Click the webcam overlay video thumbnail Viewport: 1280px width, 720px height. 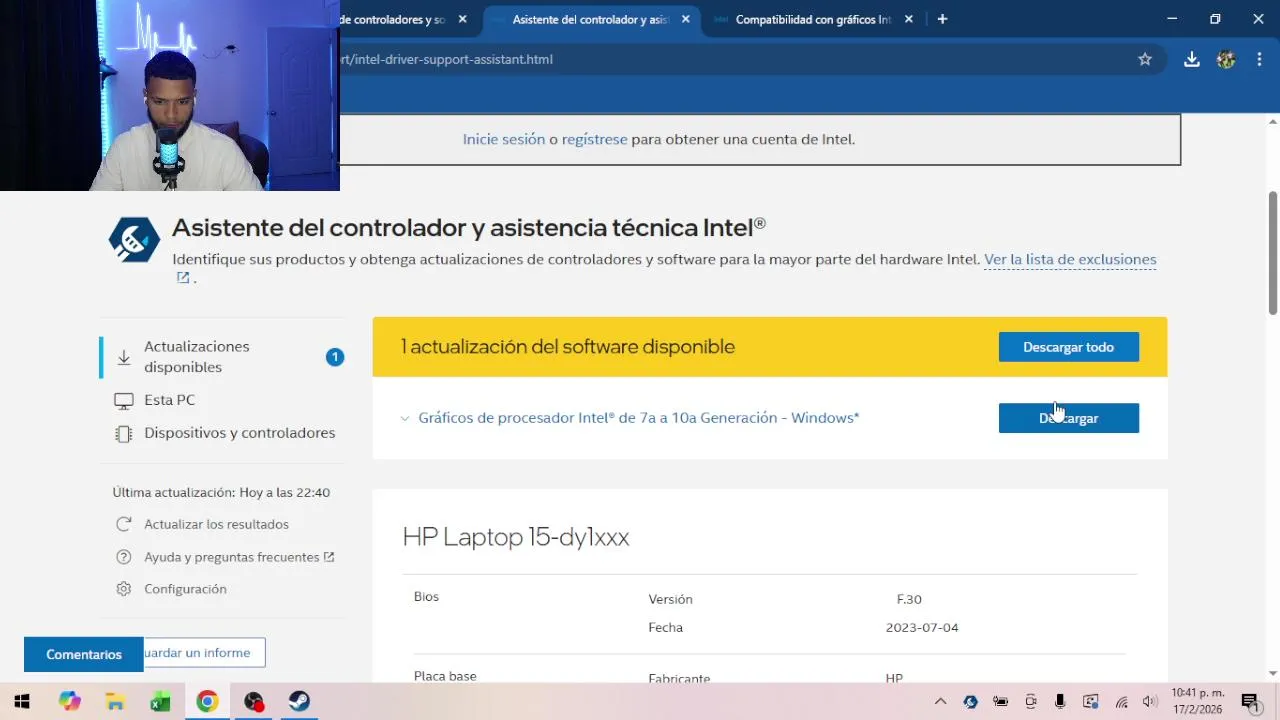tap(170, 95)
